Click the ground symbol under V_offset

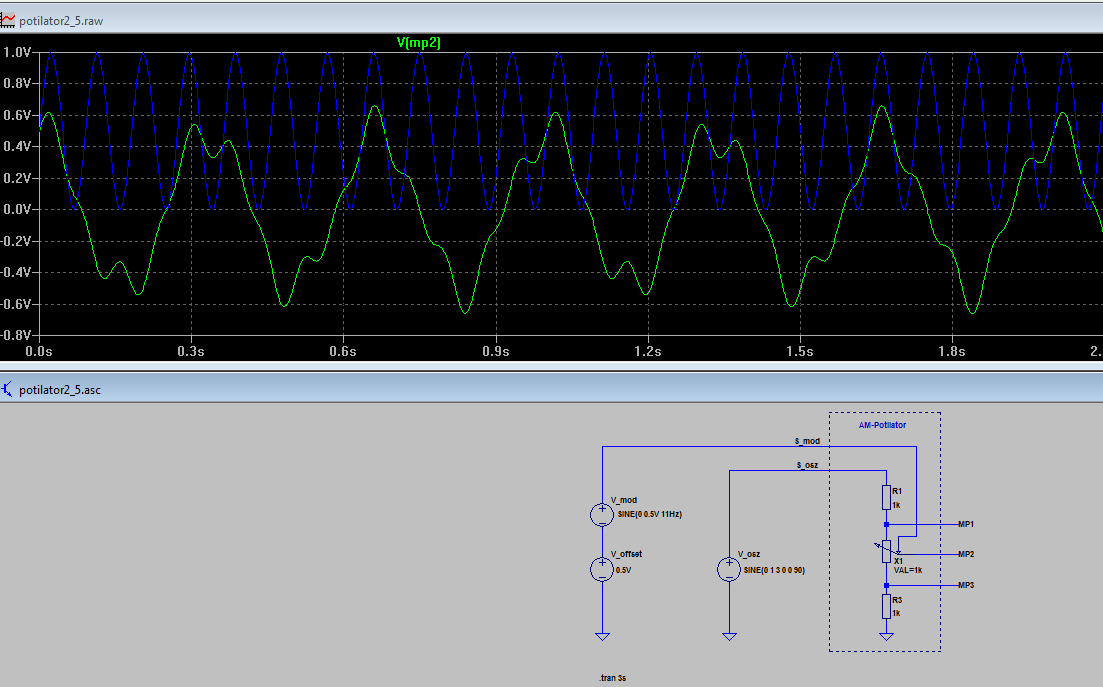click(602, 636)
